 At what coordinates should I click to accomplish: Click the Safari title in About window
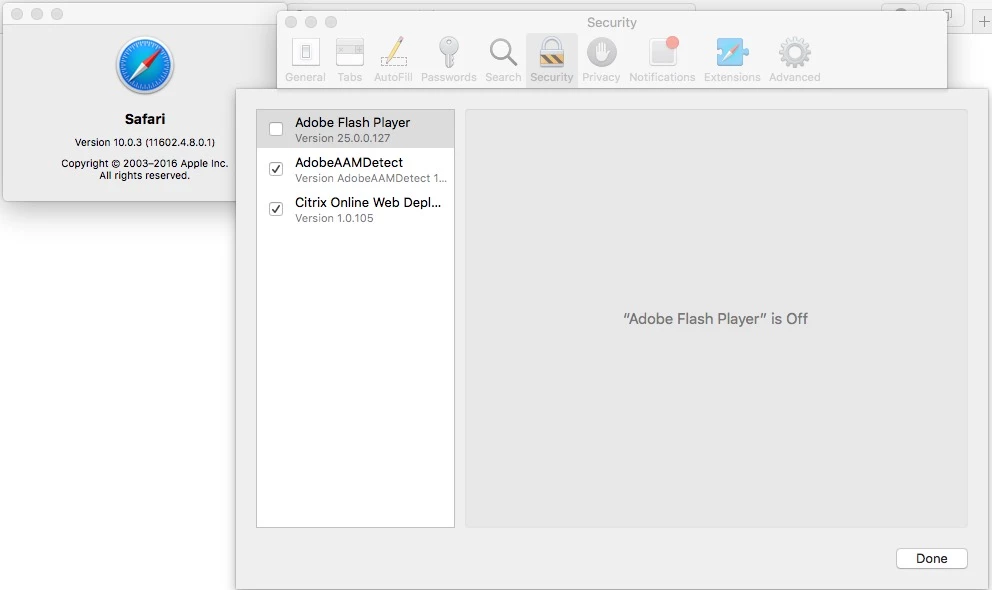pos(145,119)
